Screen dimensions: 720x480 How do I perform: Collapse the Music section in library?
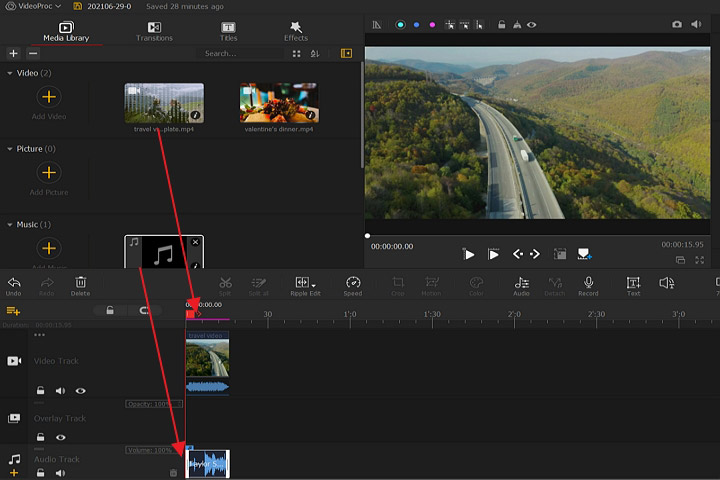[x=10, y=225]
